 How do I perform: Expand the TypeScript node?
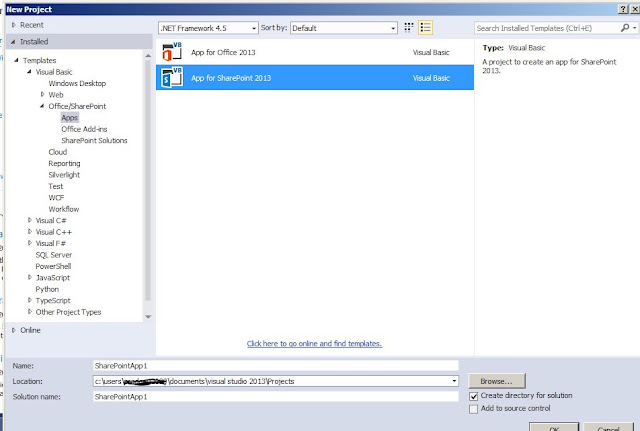[29, 300]
